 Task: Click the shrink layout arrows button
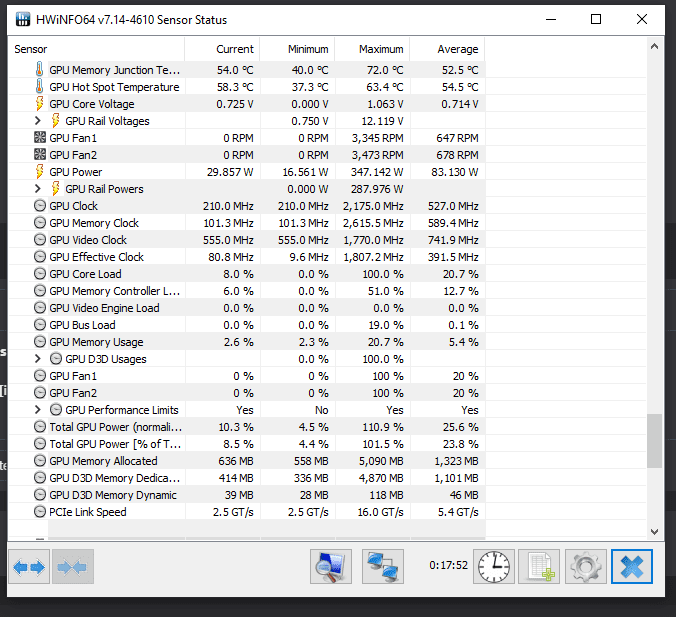click(x=73, y=567)
